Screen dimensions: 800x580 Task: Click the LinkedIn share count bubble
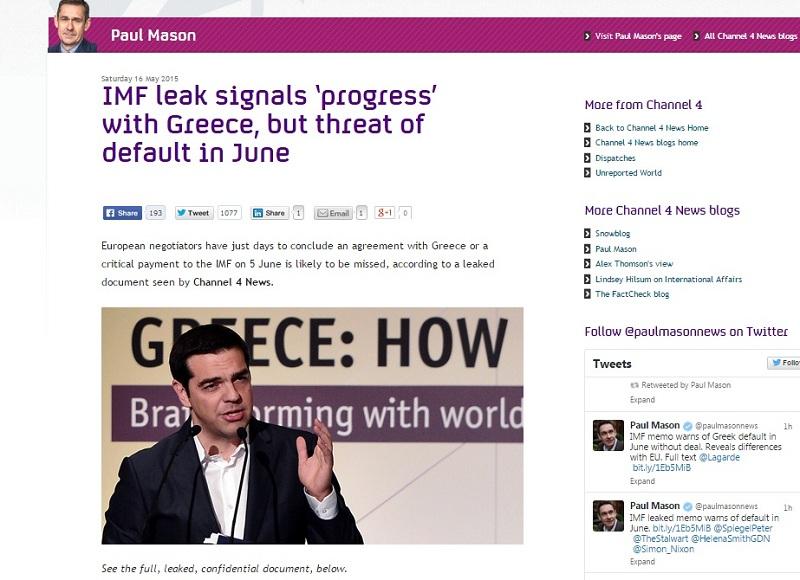click(298, 213)
